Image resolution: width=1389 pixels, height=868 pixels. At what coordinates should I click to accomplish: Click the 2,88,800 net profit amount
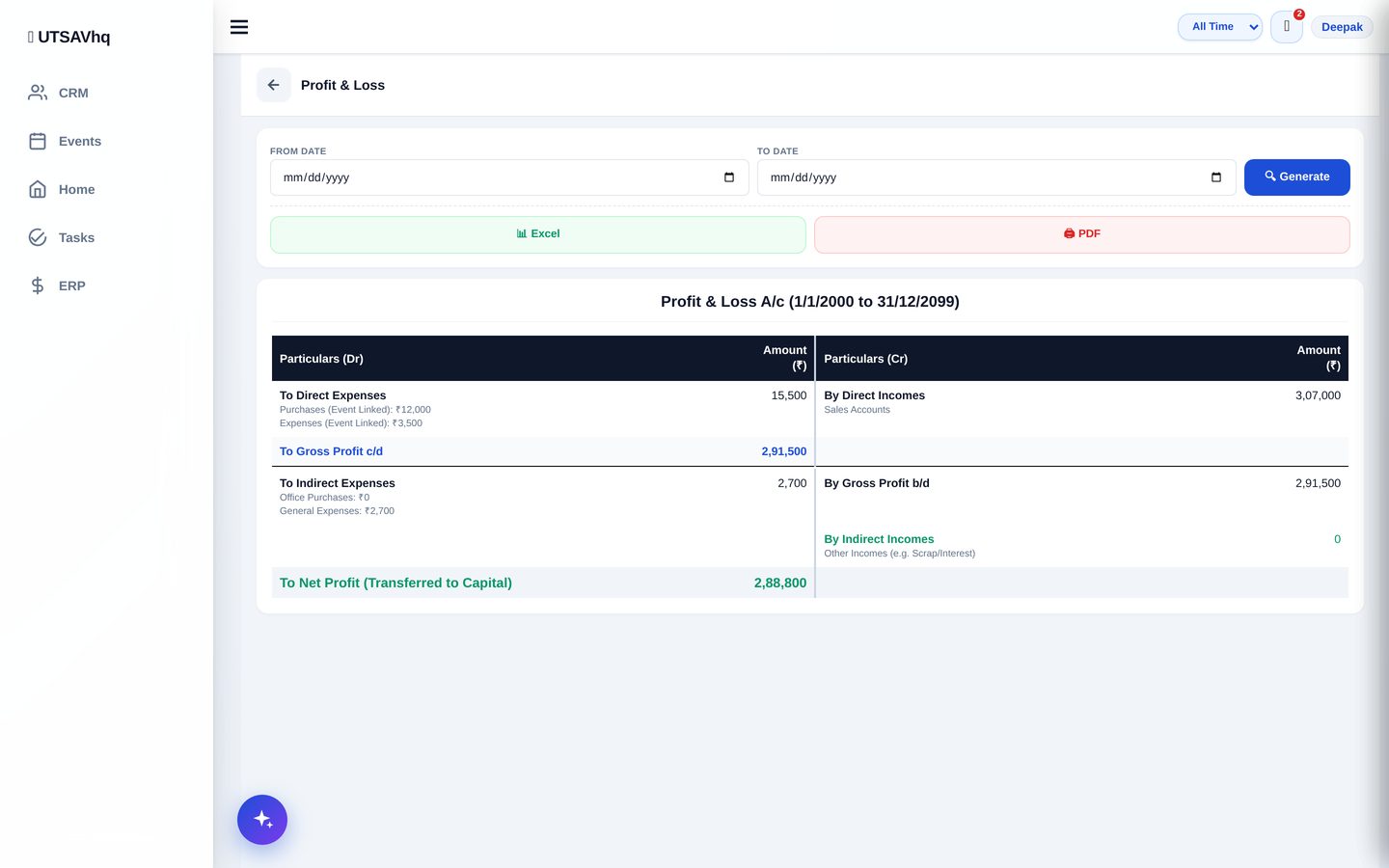pyautogui.click(x=780, y=583)
